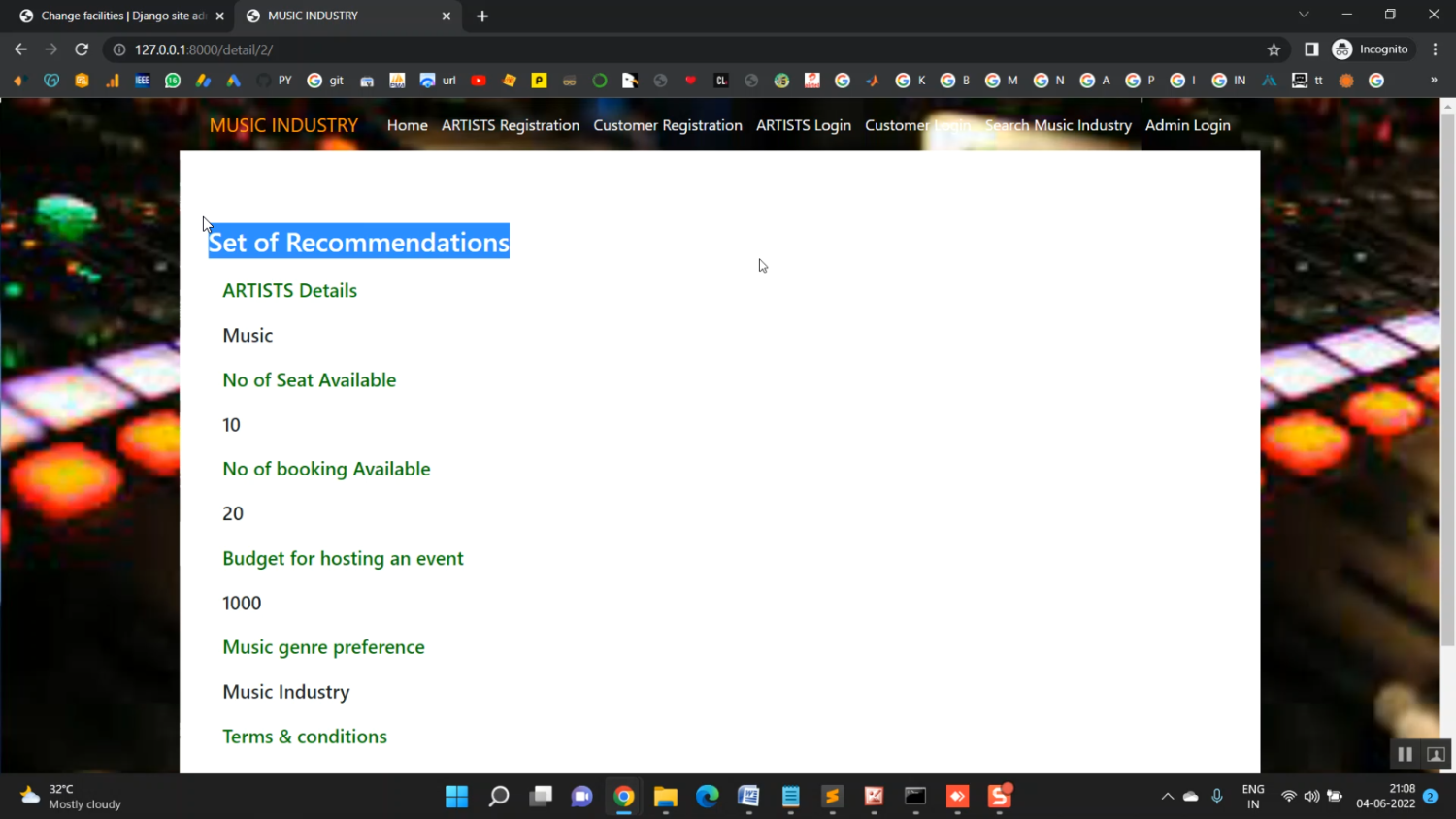Click the Admin Login link

[1187, 125]
